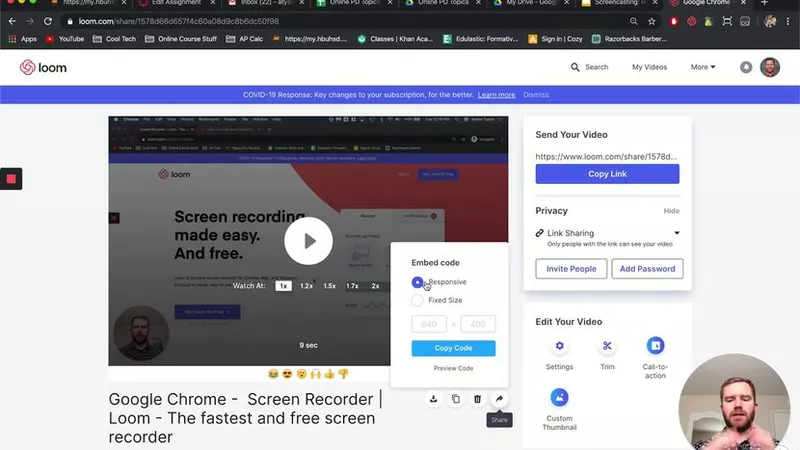Duplicate the video with the copy icon
This screenshot has width=800, height=450.
456,399
